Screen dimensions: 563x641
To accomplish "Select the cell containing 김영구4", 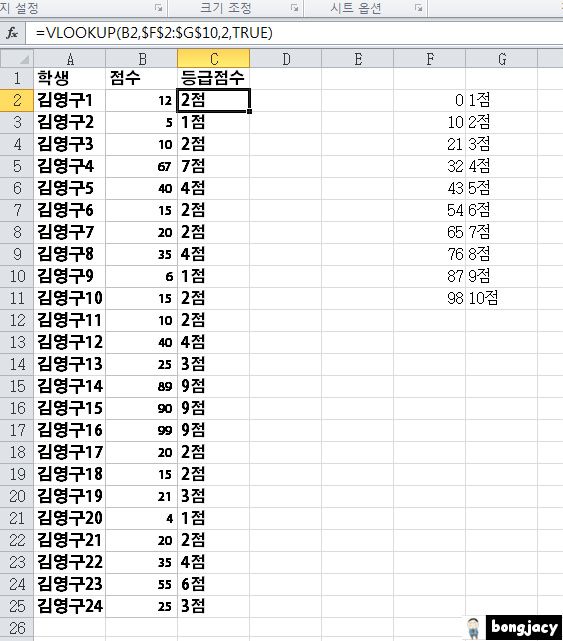I will tap(70, 166).
